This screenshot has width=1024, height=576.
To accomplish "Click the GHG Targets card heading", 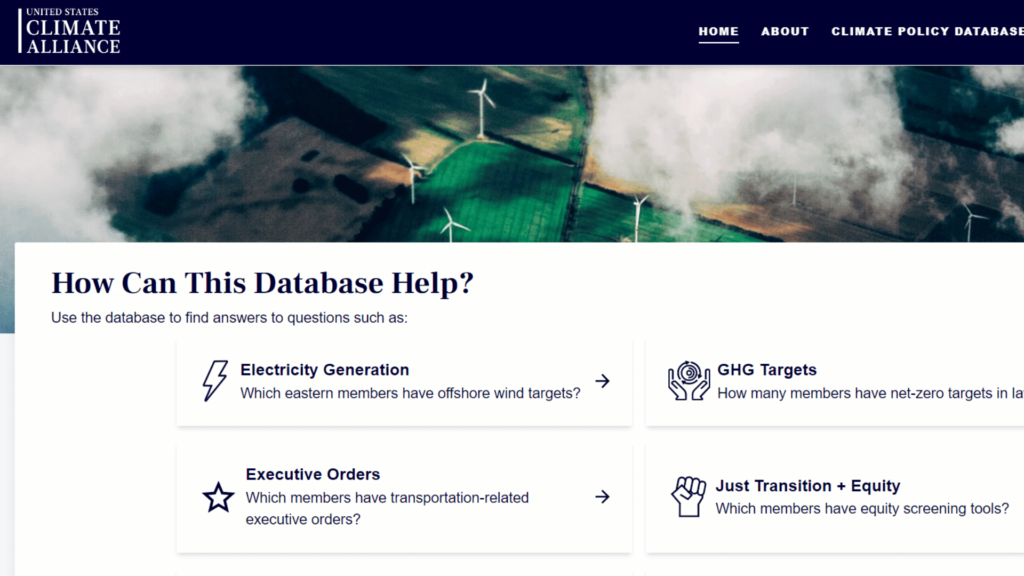I will pyautogui.click(x=767, y=369).
